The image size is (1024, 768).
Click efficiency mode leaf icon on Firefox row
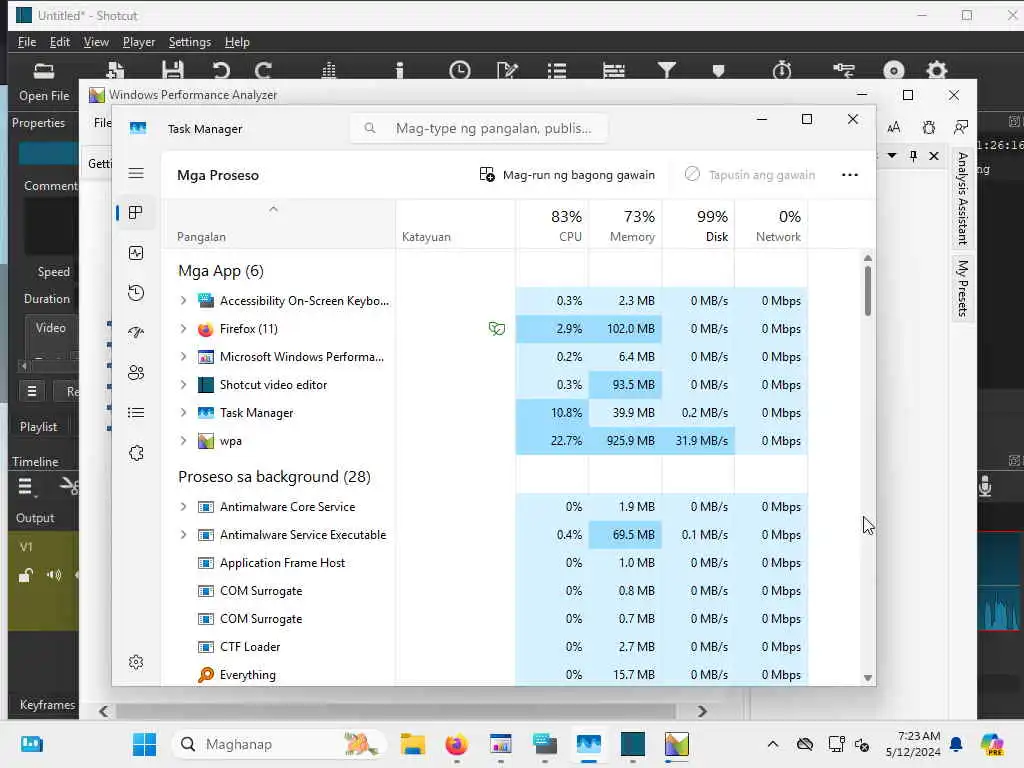pos(496,328)
